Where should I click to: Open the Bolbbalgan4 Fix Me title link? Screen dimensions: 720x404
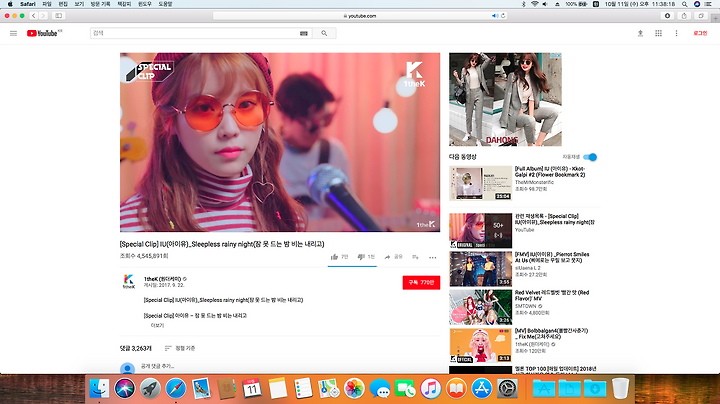point(551,334)
